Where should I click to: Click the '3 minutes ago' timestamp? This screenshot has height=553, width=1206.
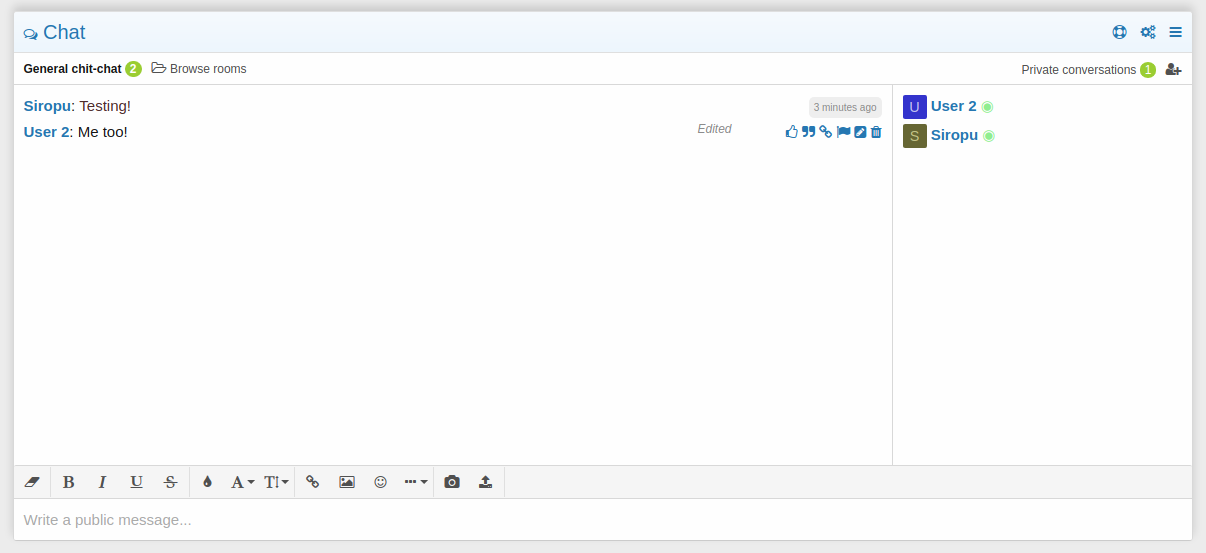tap(845, 107)
